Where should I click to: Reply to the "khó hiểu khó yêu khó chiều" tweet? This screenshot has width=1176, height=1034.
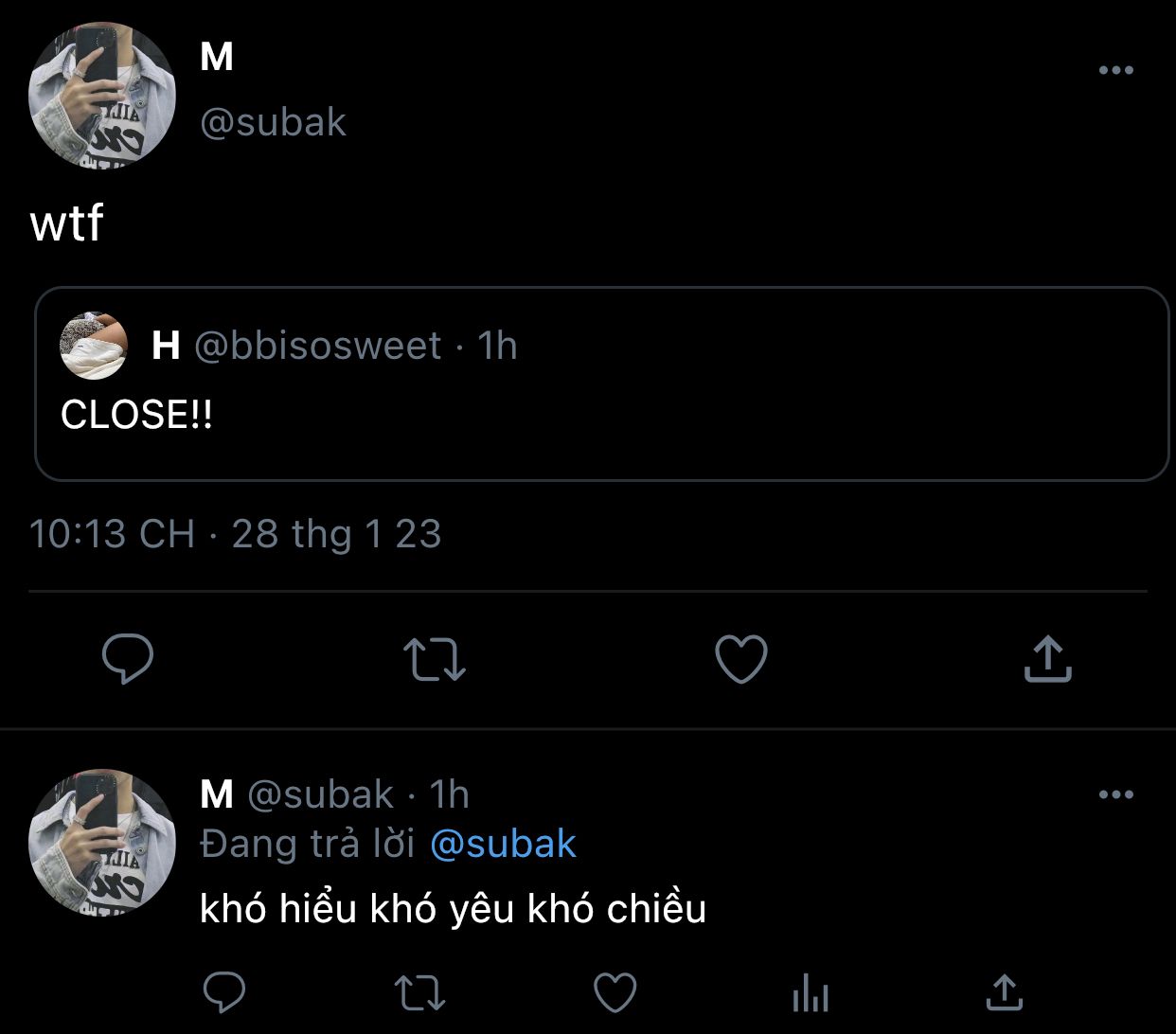pyautogui.click(x=225, y=992)
